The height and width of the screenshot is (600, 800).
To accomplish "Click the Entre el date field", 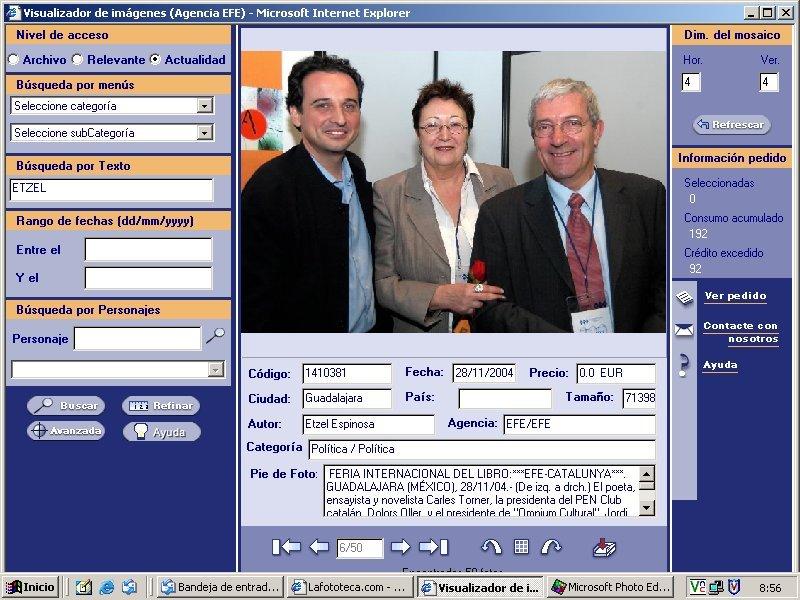I will 148,249.
